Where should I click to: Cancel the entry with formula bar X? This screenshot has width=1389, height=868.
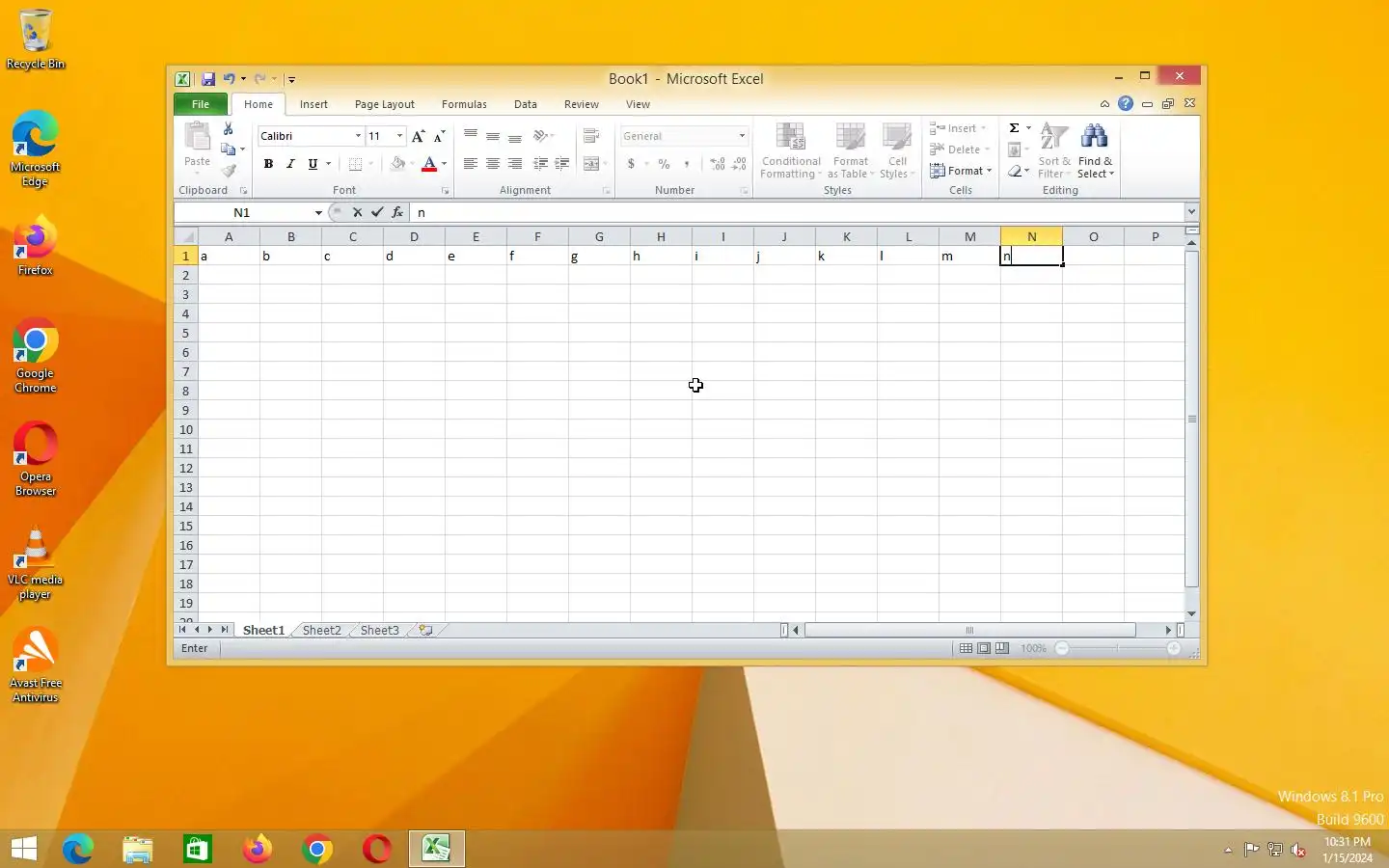click(357, 212)
